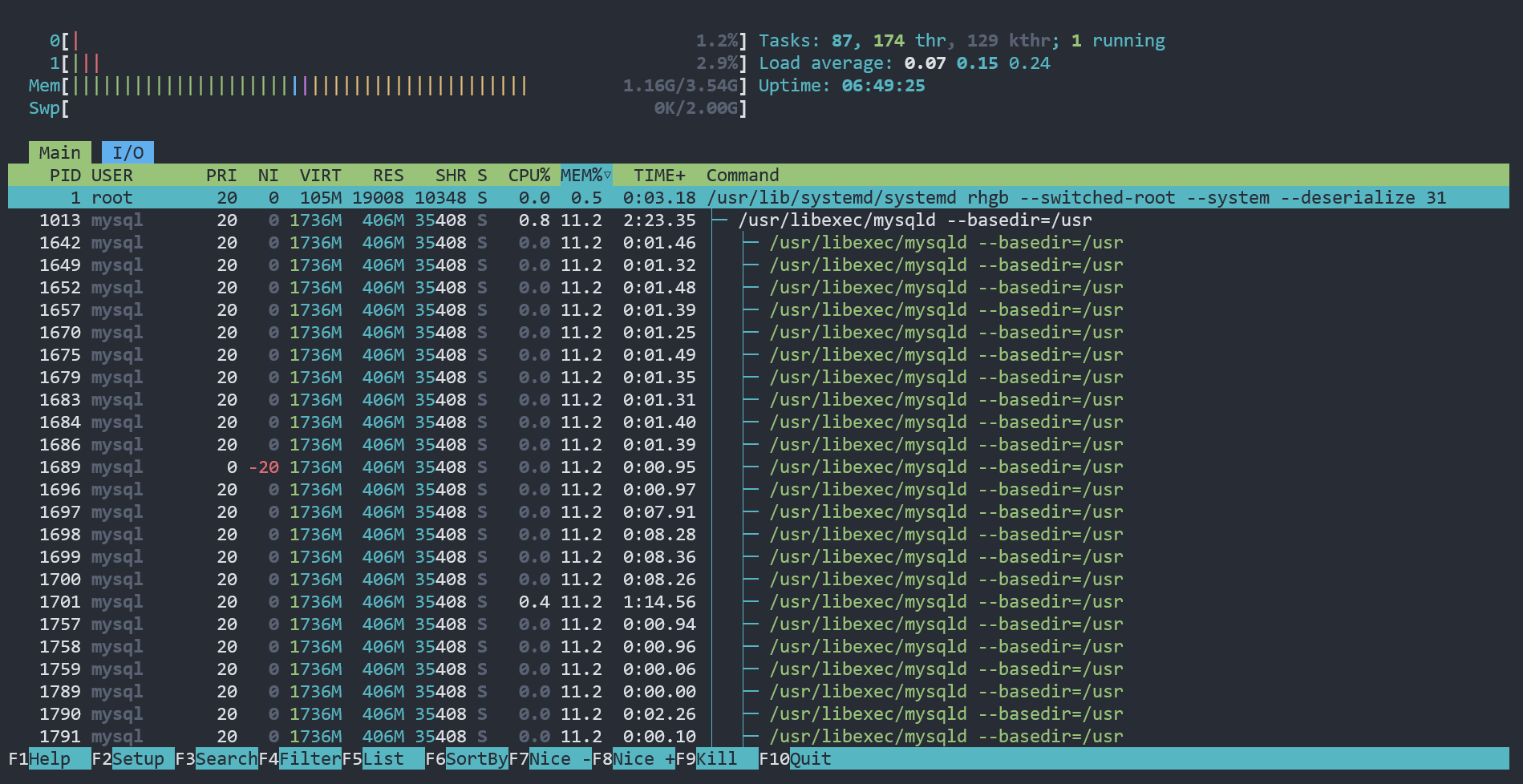Toggle F5 List view mode
Screen dimensions: 1523x784
point(384,758)
